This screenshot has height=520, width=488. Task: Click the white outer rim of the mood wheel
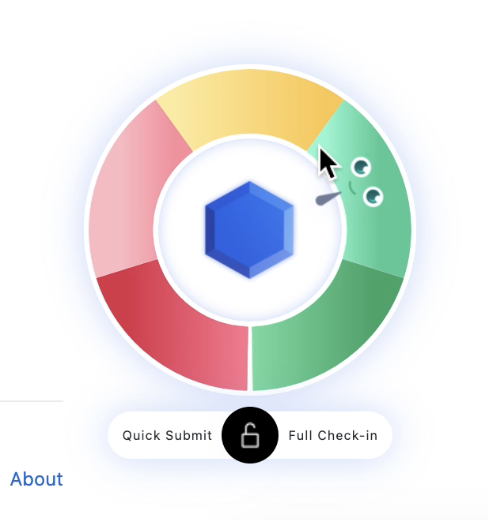coord(250,67)
